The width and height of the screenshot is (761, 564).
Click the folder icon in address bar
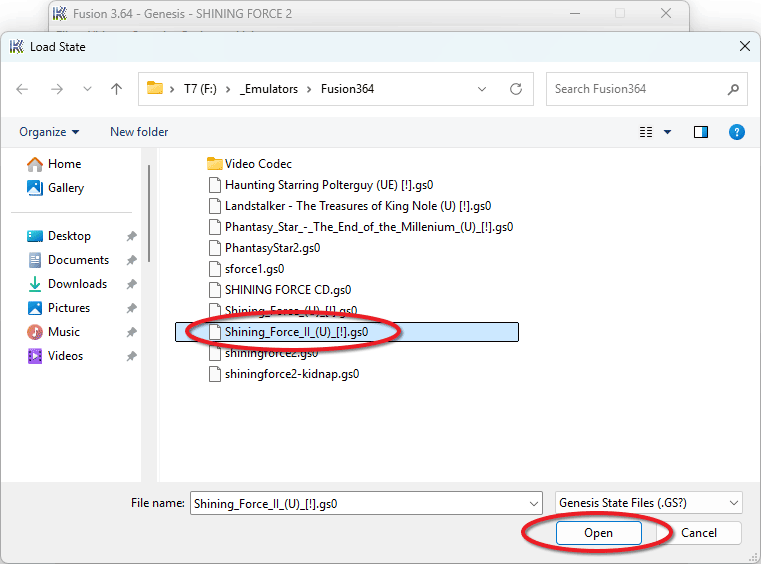click(155, 88)
